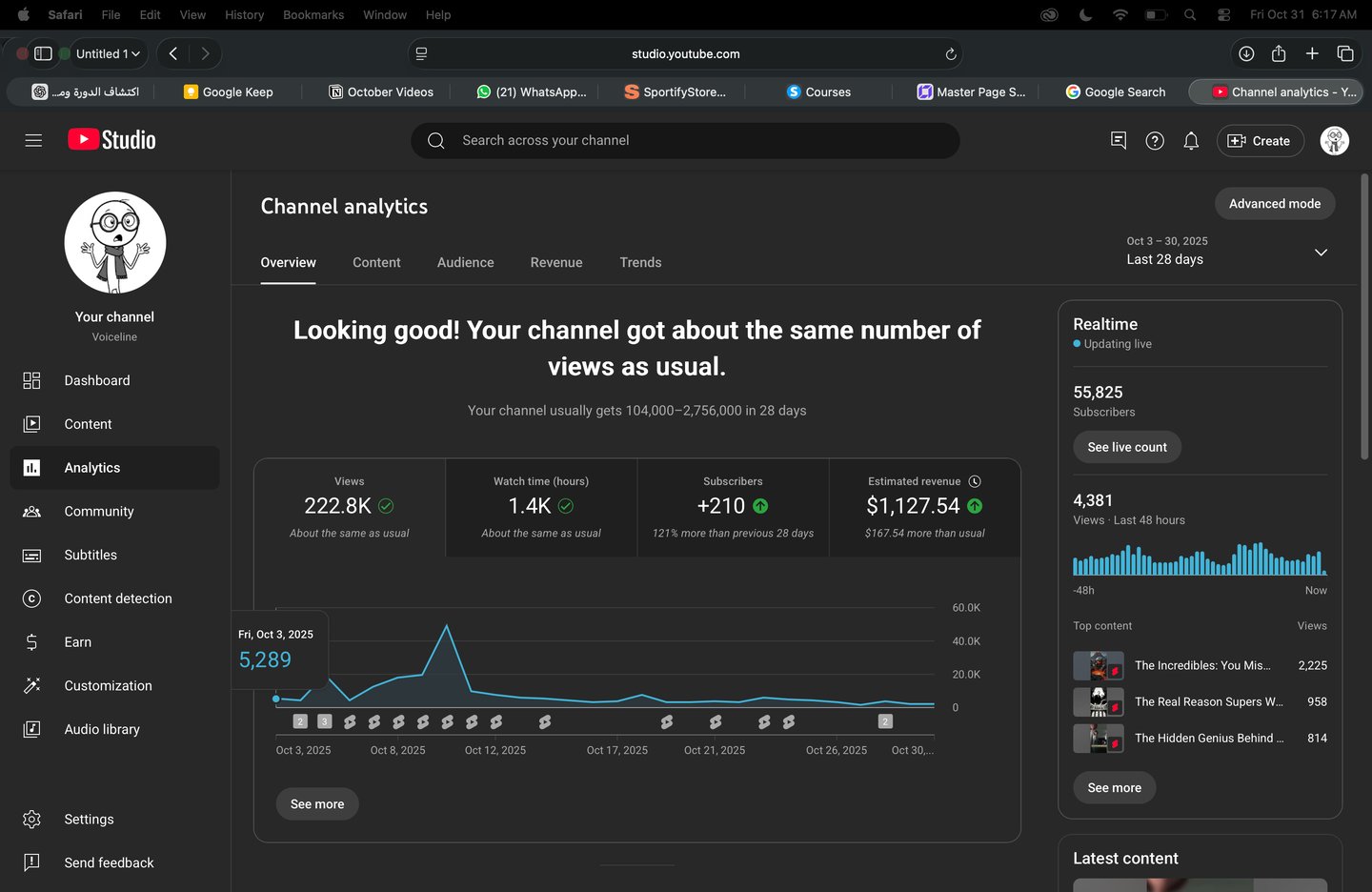This screenshot has width=1372, height=892.
Task: Click the page menu icon in address bar
Action: [x=421, y=54]
